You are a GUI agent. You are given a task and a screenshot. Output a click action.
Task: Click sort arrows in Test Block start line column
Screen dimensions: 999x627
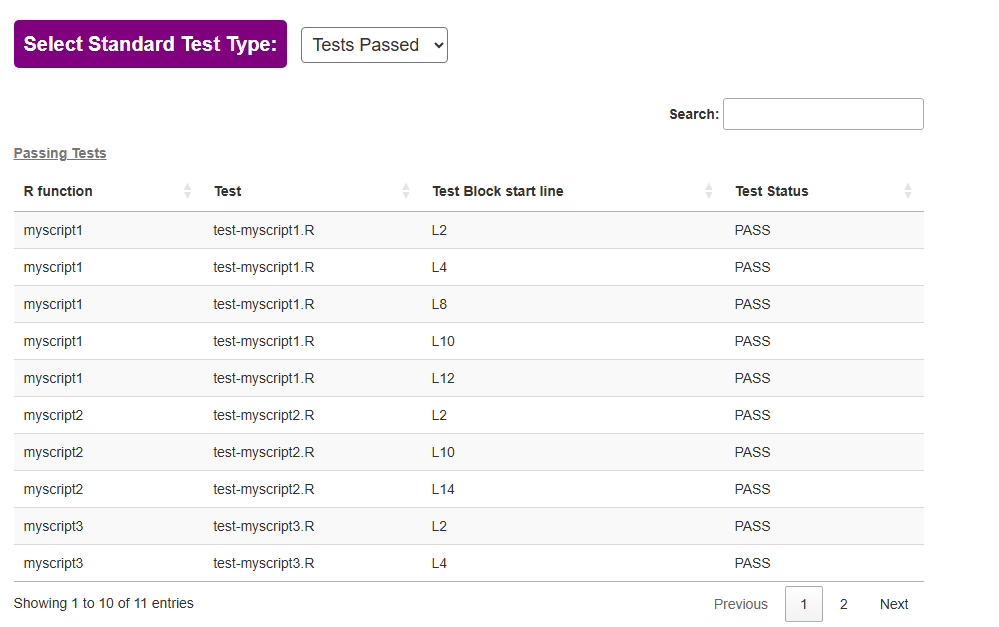709,191
